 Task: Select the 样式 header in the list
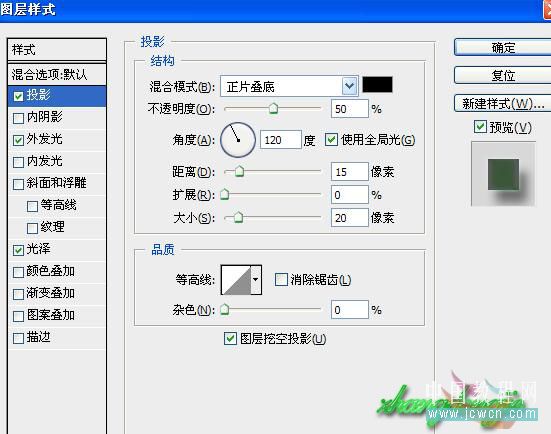point(57,50)
